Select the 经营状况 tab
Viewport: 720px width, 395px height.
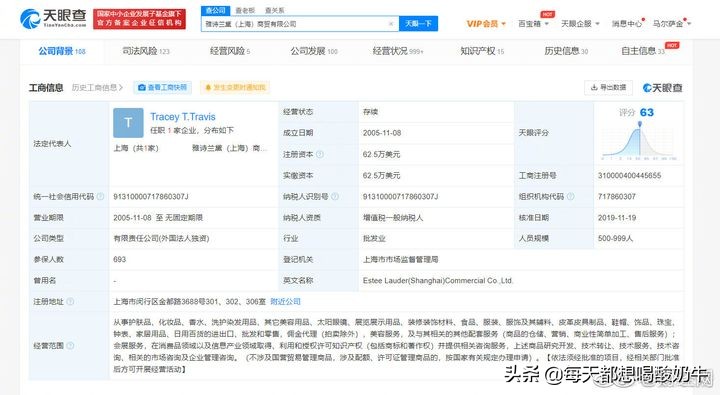click(398, 51)
